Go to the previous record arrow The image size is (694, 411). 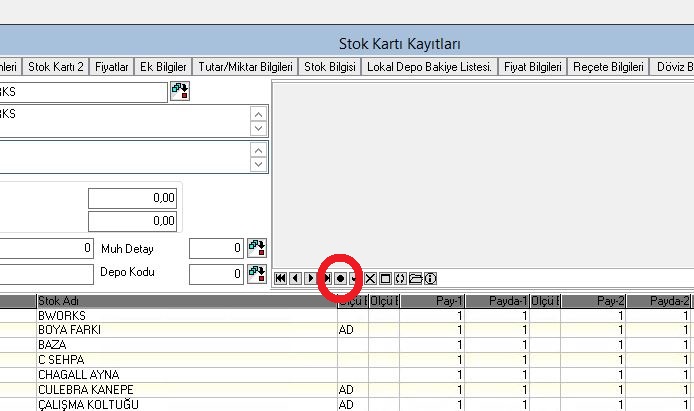tap(295, 278)
